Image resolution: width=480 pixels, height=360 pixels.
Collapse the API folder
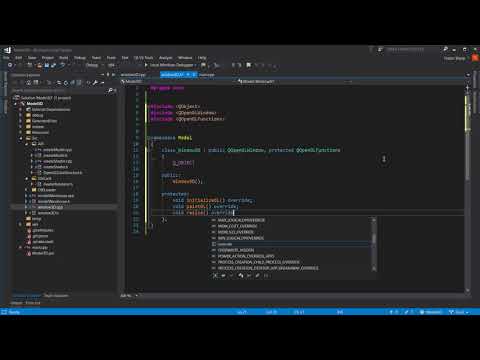coord(27,144)
